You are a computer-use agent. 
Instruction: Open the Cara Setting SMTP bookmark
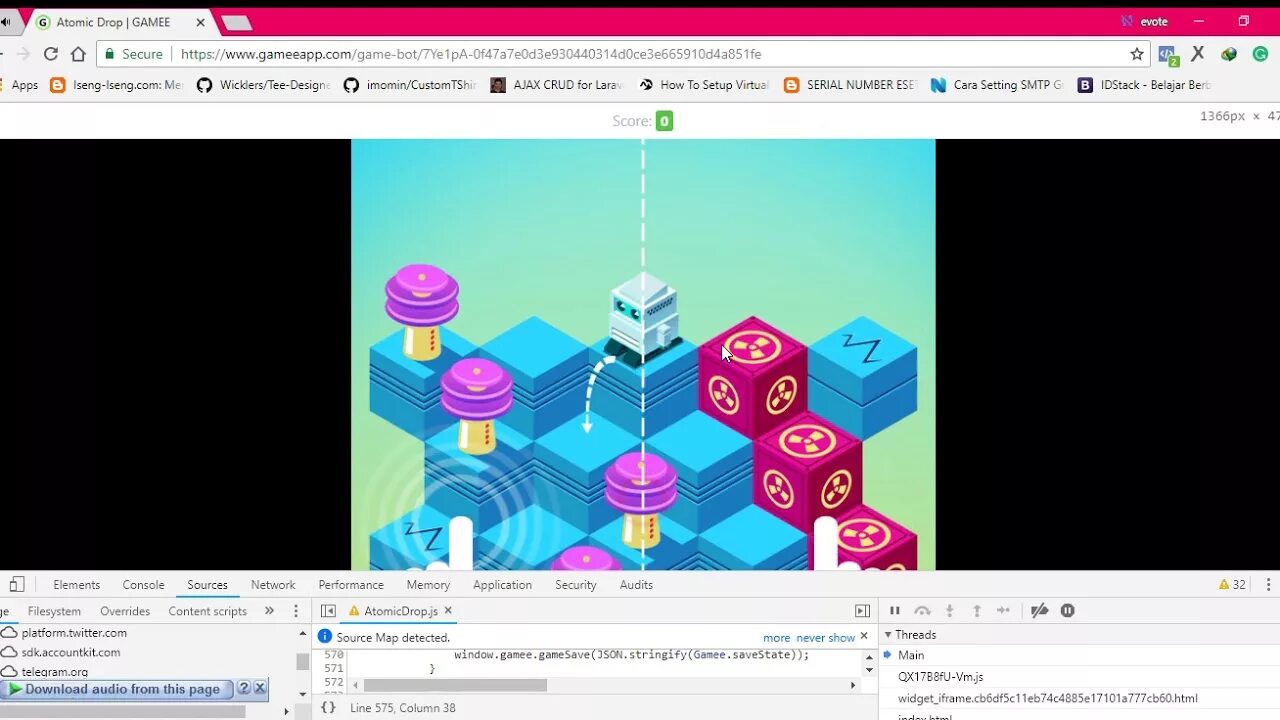(997, 85)
